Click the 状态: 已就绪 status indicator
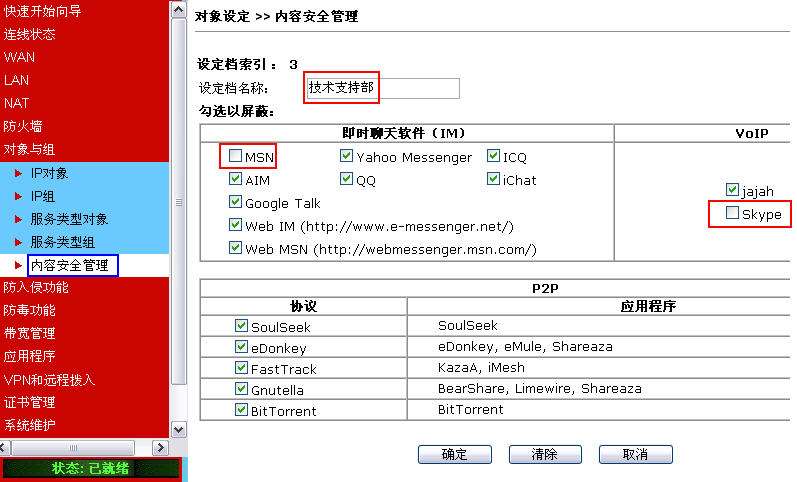 tap(90, 468)
